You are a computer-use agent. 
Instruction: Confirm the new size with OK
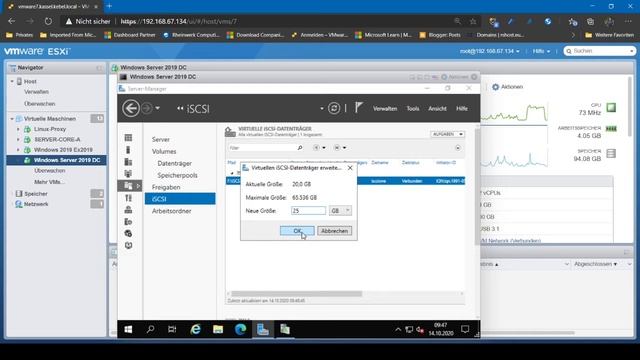pyautogui.click(x=297, y=231)
